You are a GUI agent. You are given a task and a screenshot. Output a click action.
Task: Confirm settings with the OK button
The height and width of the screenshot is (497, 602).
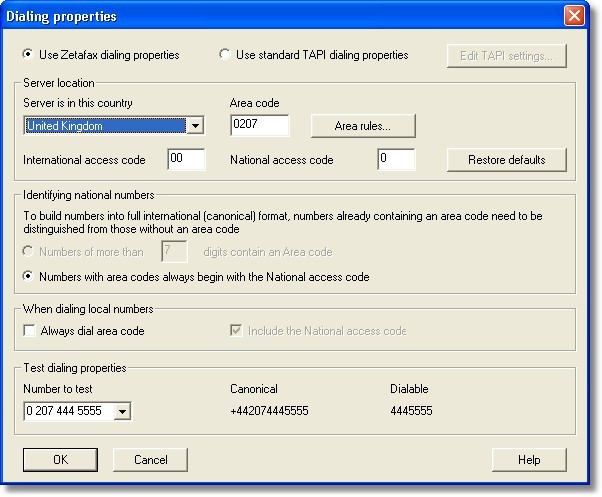pyautogui.click(x=60, y=460)
